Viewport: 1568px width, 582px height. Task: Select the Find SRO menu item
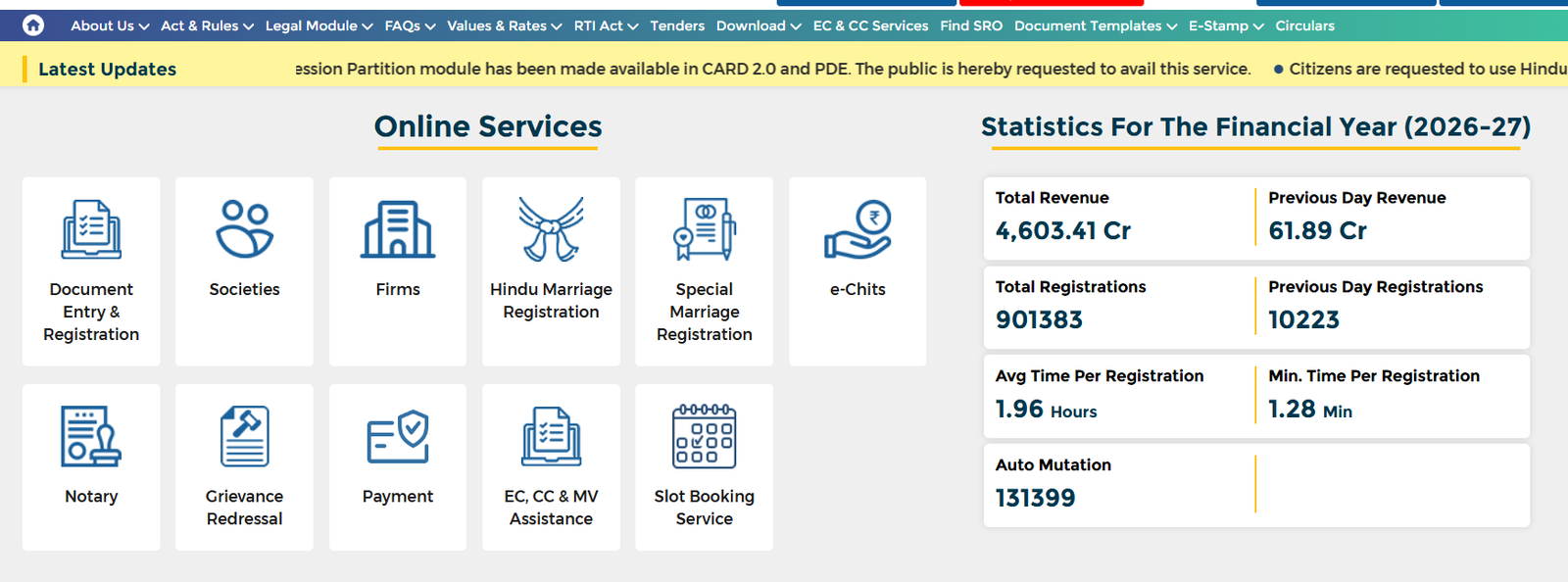(x=971, y=25)
